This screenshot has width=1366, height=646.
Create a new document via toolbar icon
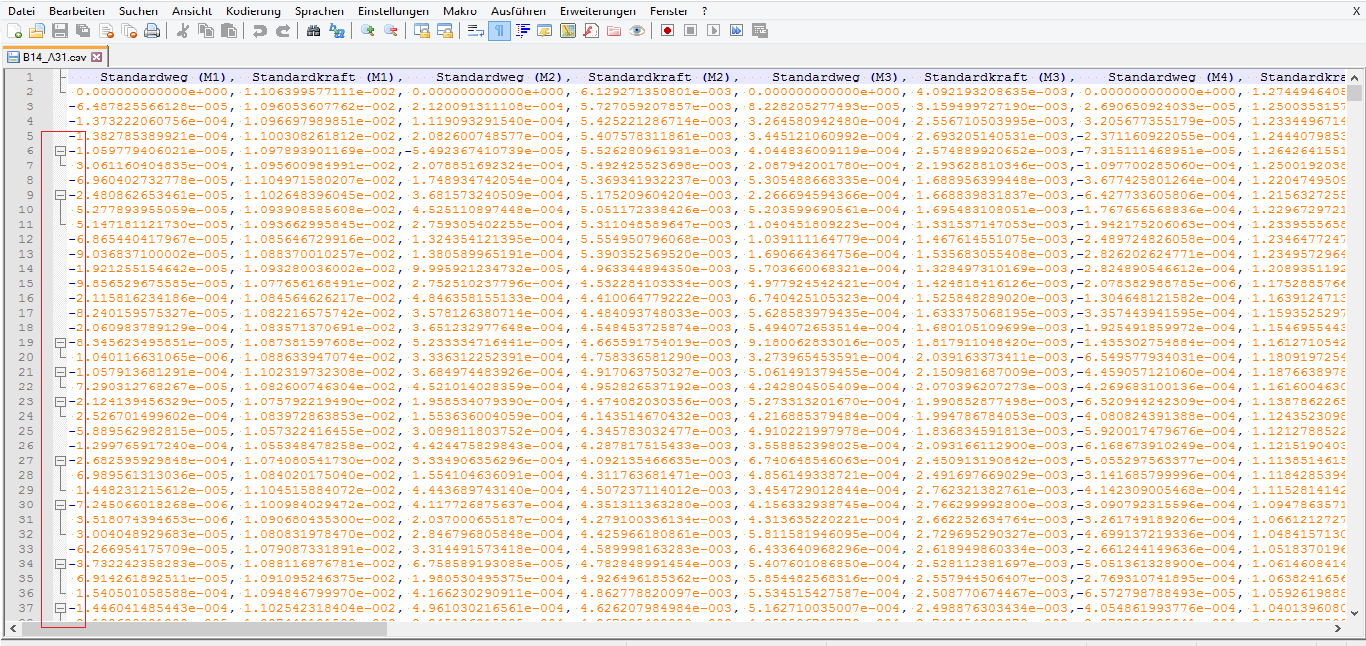point(14,31)
